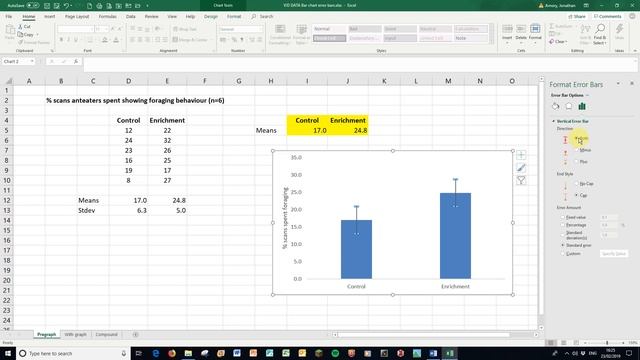Toggle the AutoSave switch
Viewport: 640px width, 360px height.
(33, 6)
